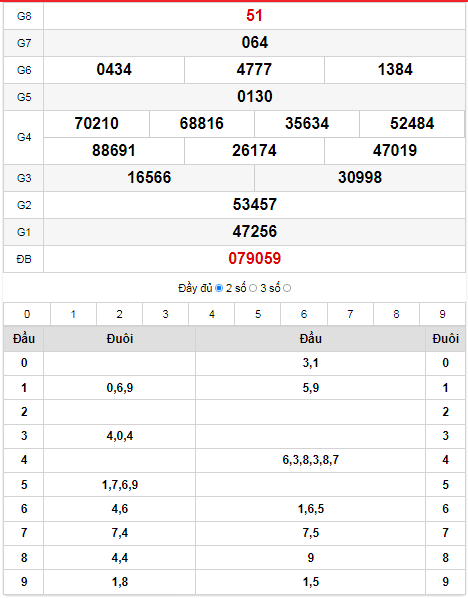Image resolution: width=468 pixels, height=598 pixels.
Task: Click the value '7,4' in row 7
Action: pos(120,533)
